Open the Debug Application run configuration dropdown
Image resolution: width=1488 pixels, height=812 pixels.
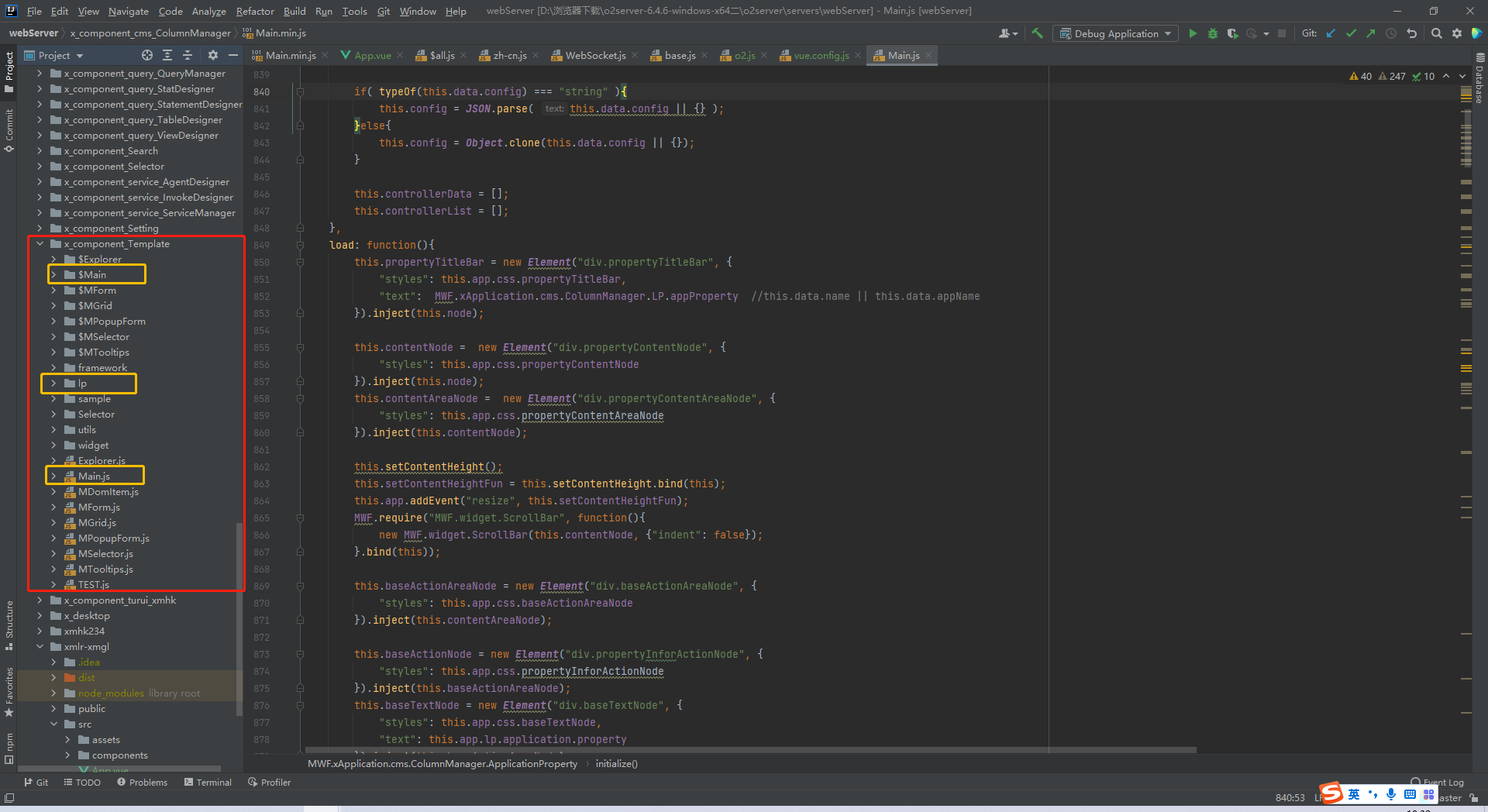[1115, 33]
